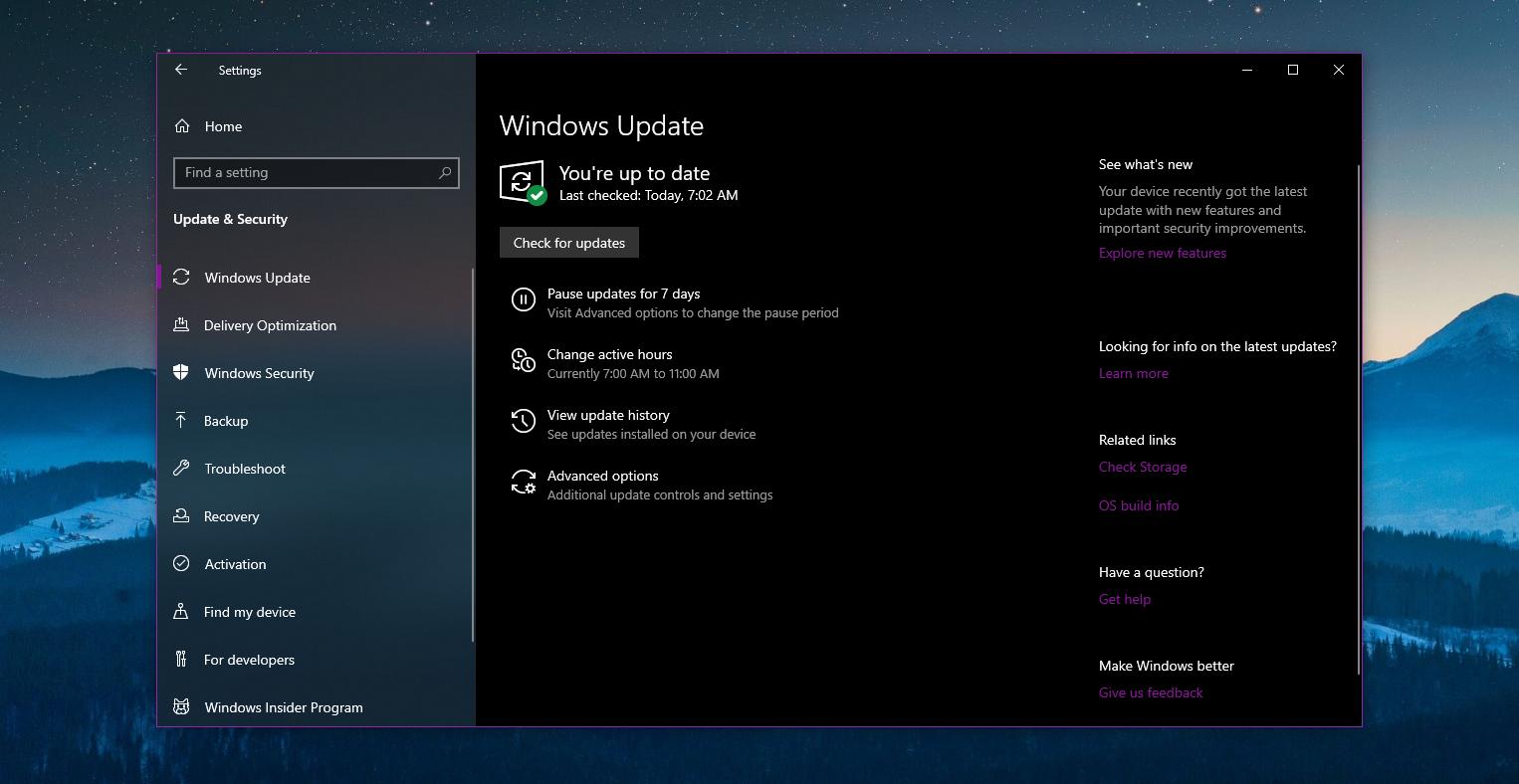Select Recovery in the sidebar

click(231, 516)
